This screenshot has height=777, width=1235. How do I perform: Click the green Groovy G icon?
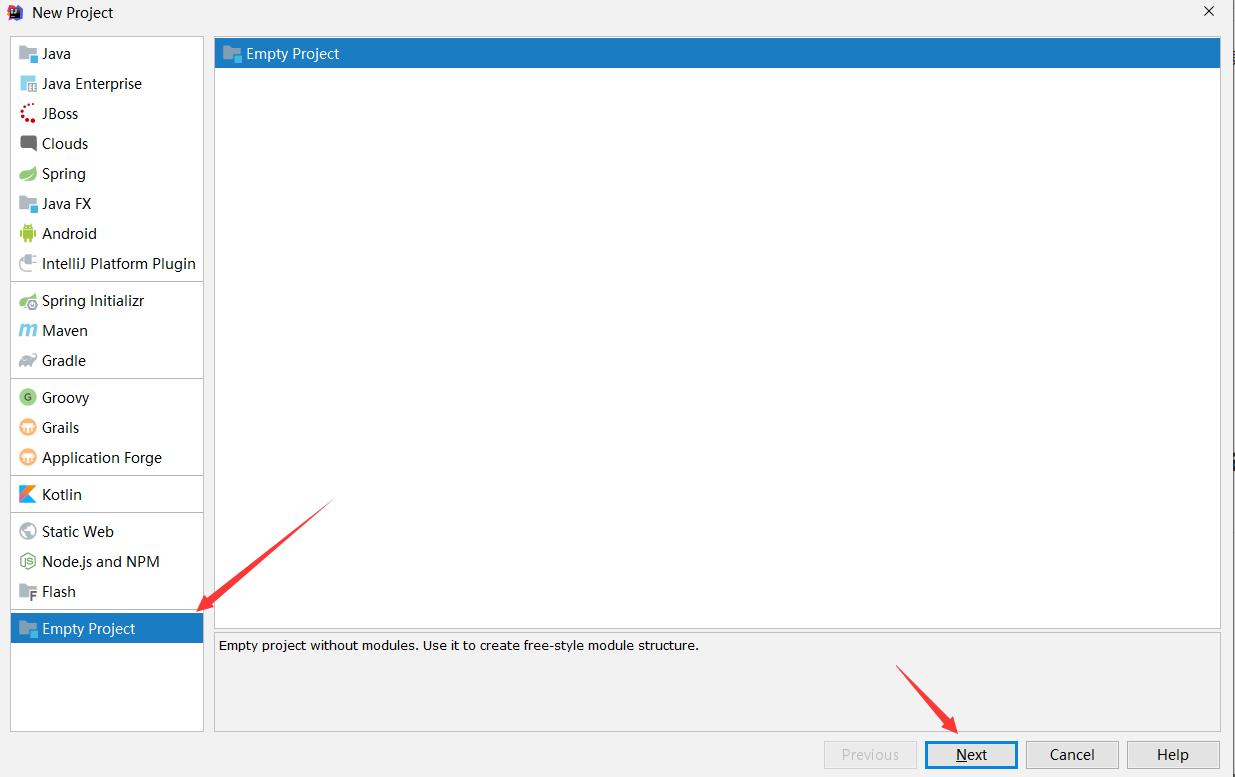pos(28,398)
